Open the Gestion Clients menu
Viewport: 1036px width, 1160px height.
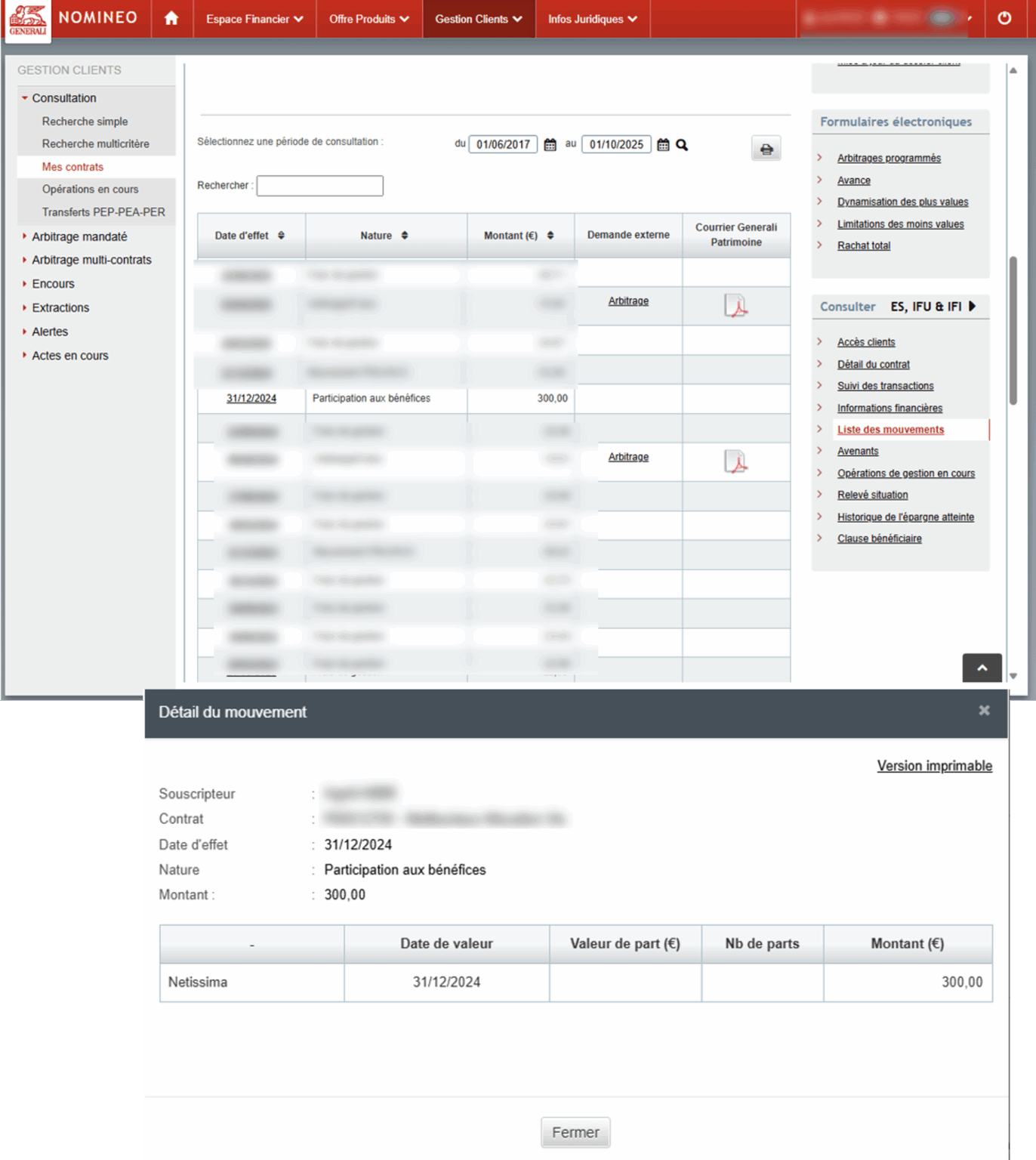pyautogui.click(x=478, y=19)
